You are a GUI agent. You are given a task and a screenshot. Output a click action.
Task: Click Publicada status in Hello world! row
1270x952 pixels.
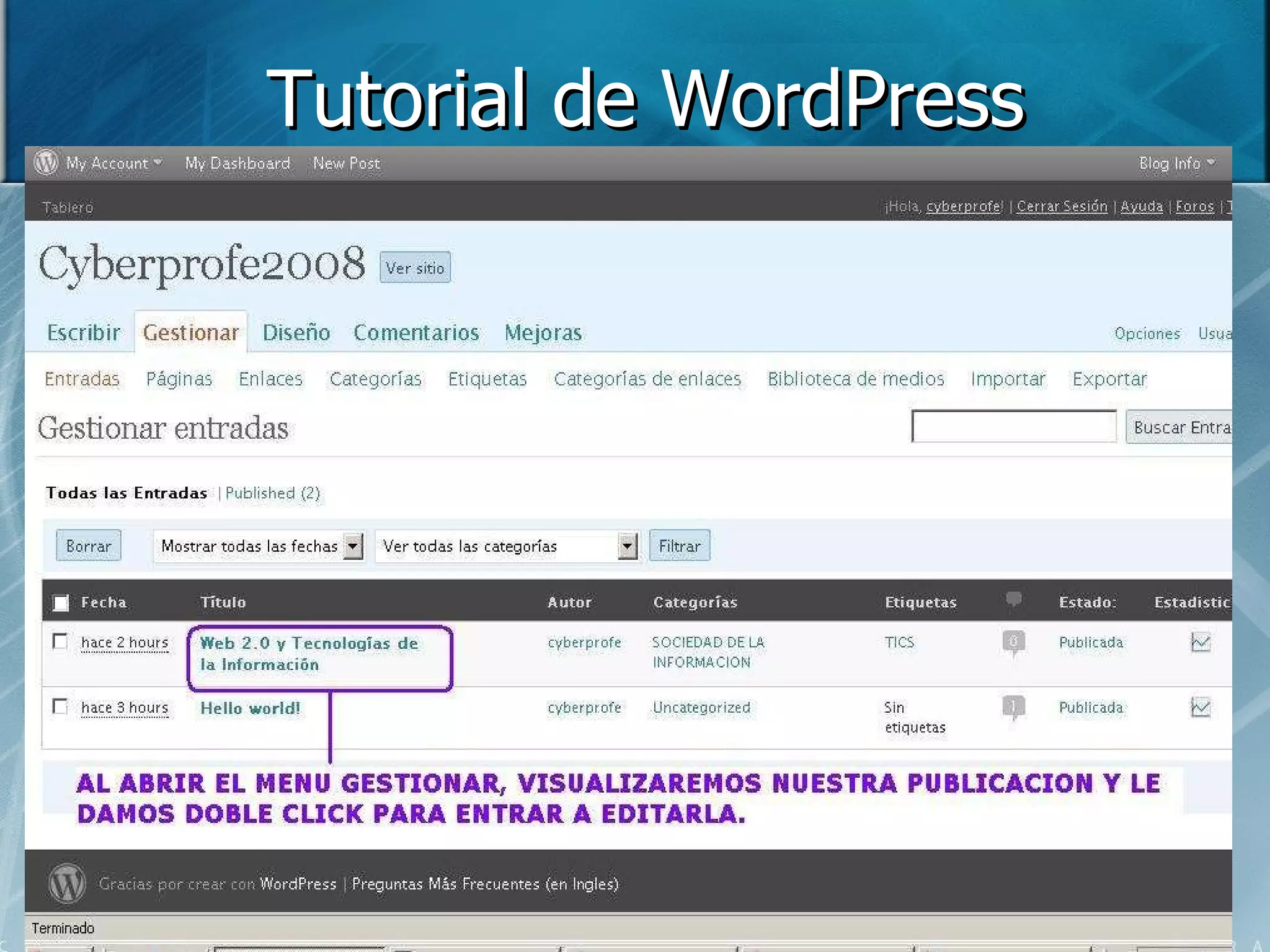coord(1091,708)
